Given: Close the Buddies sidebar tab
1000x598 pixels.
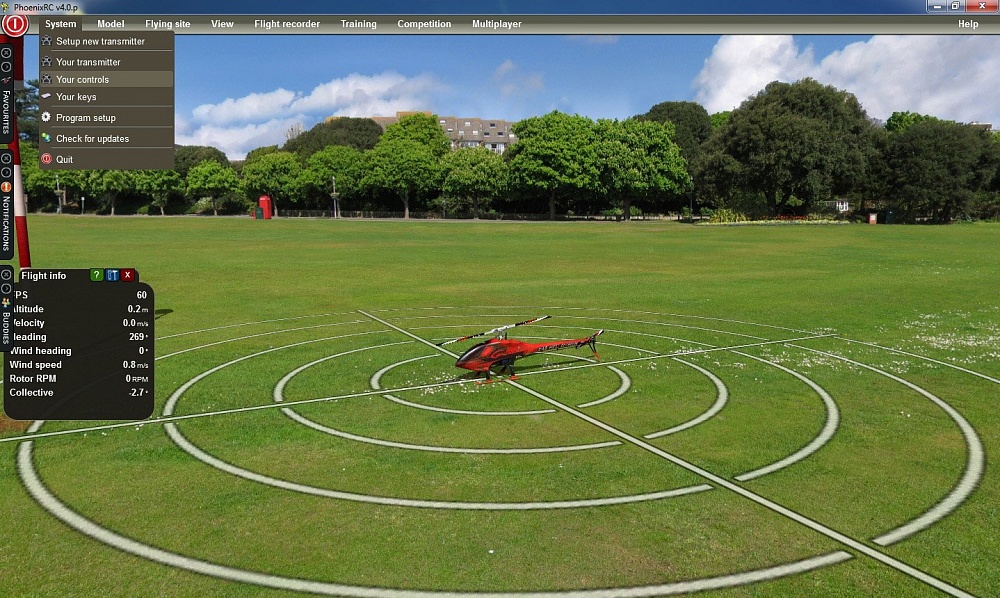Looking at the screenshot, I should [6, 274].
